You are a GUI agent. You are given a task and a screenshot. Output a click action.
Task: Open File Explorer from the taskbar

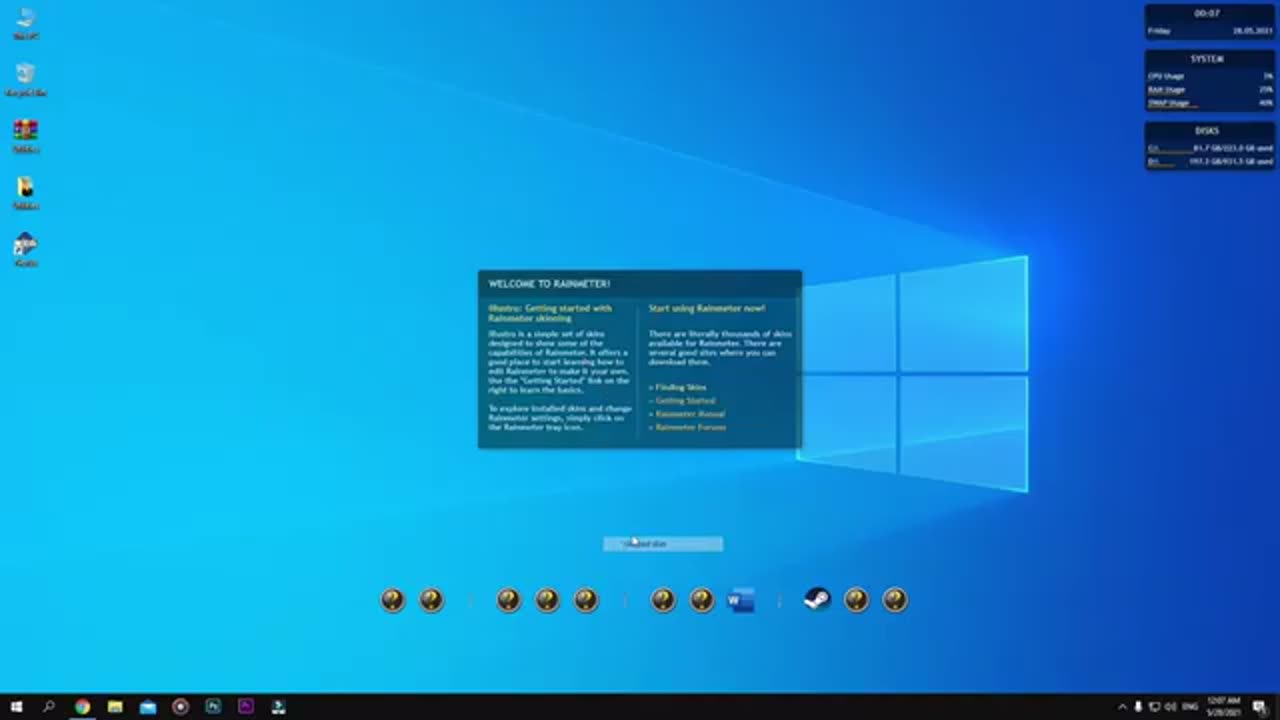(x=115, y=706)
